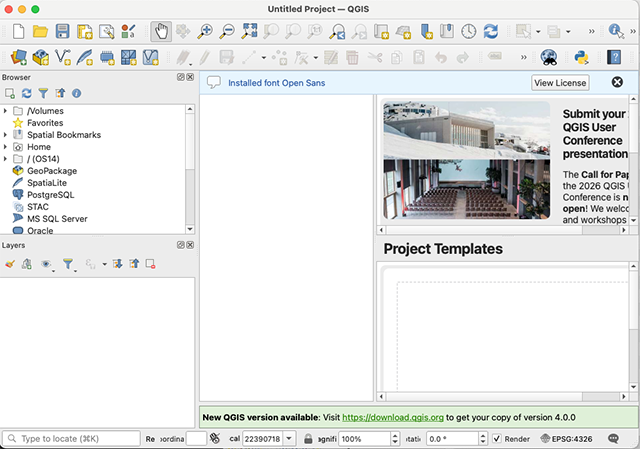Viewport: 640px width, 449px height.
Task: Click the New Temporary Scratch Layer icon
Action: coord(107,58)
